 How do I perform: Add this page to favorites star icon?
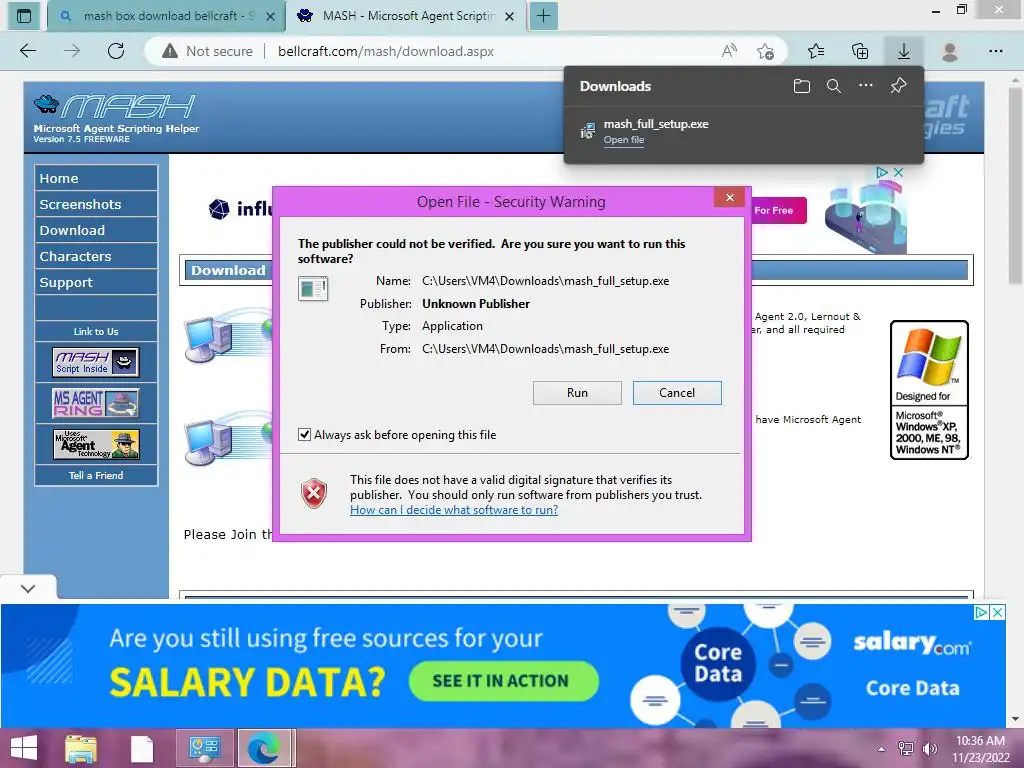(x=765, y=51)
